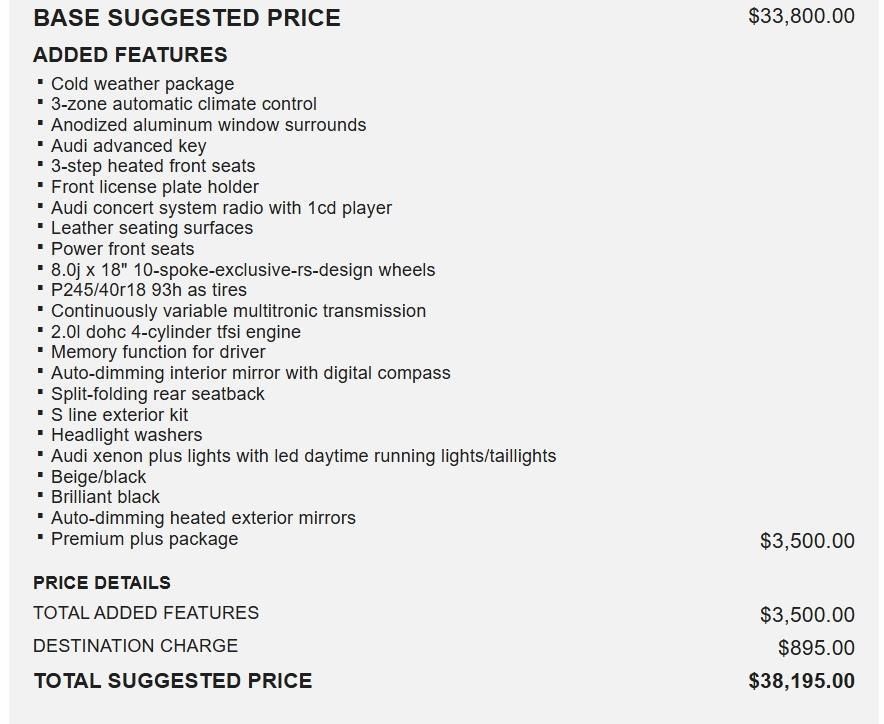Select the Cold weather package item
This screenshot has height=724, width=884.
coord(142,84)
